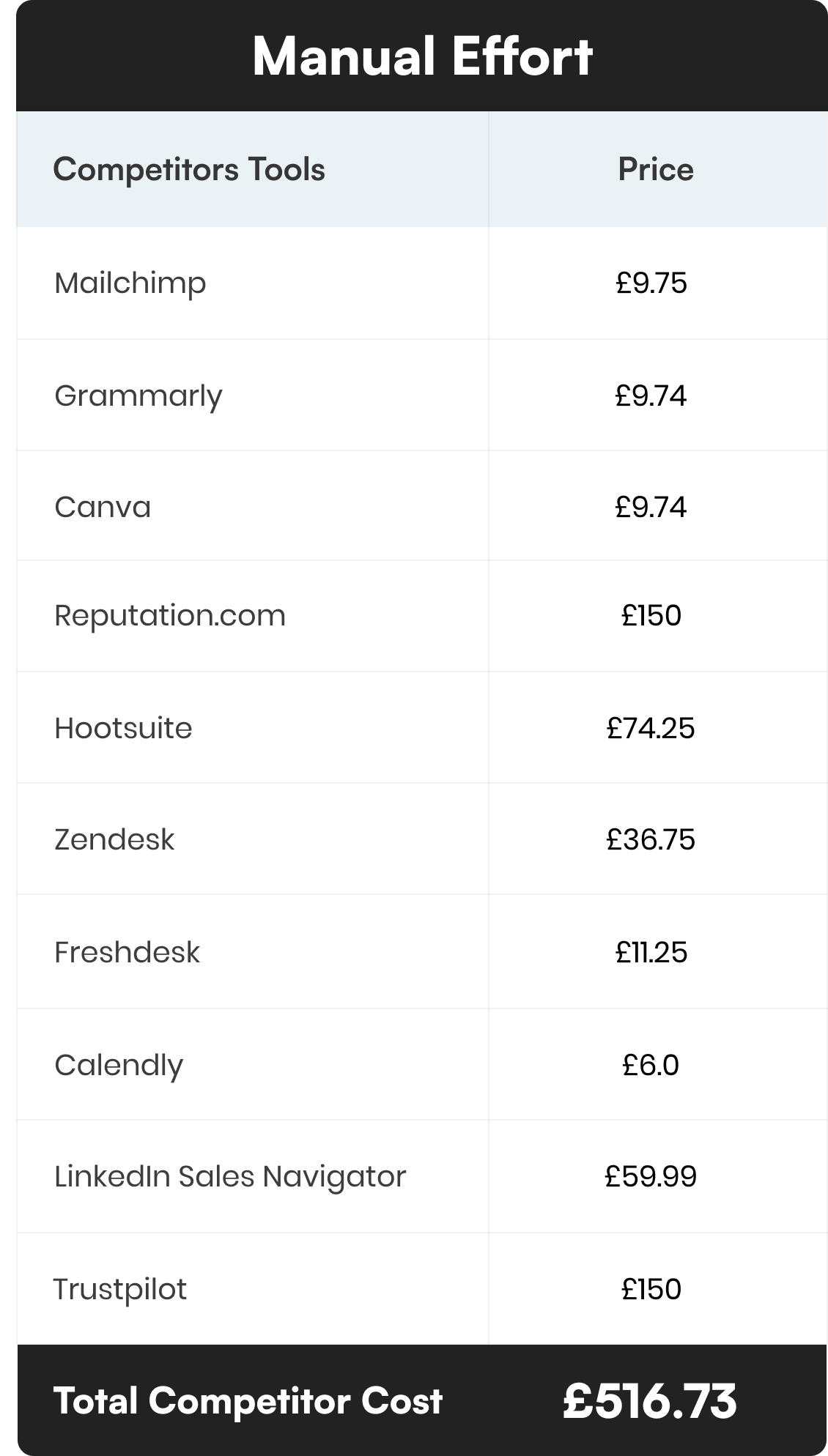This screenshot has width=828, height=1456.
Task: Click the £11.25 Freshdesk price
Action: pos(651,952)
